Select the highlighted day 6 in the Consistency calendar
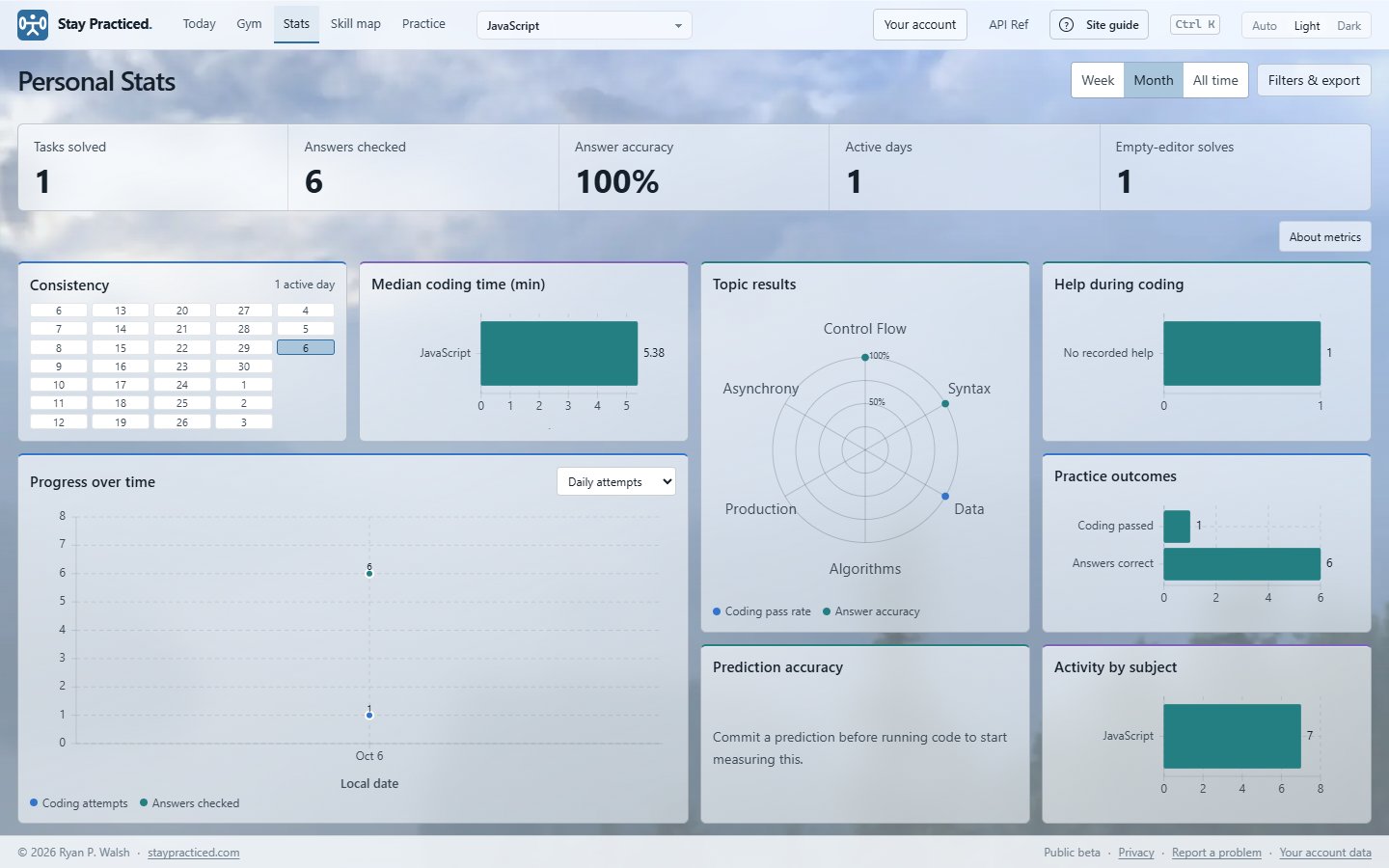Image resolution: width=1389 pixels, height=868 pixels. pyautogui.click(x=306, y=348)
